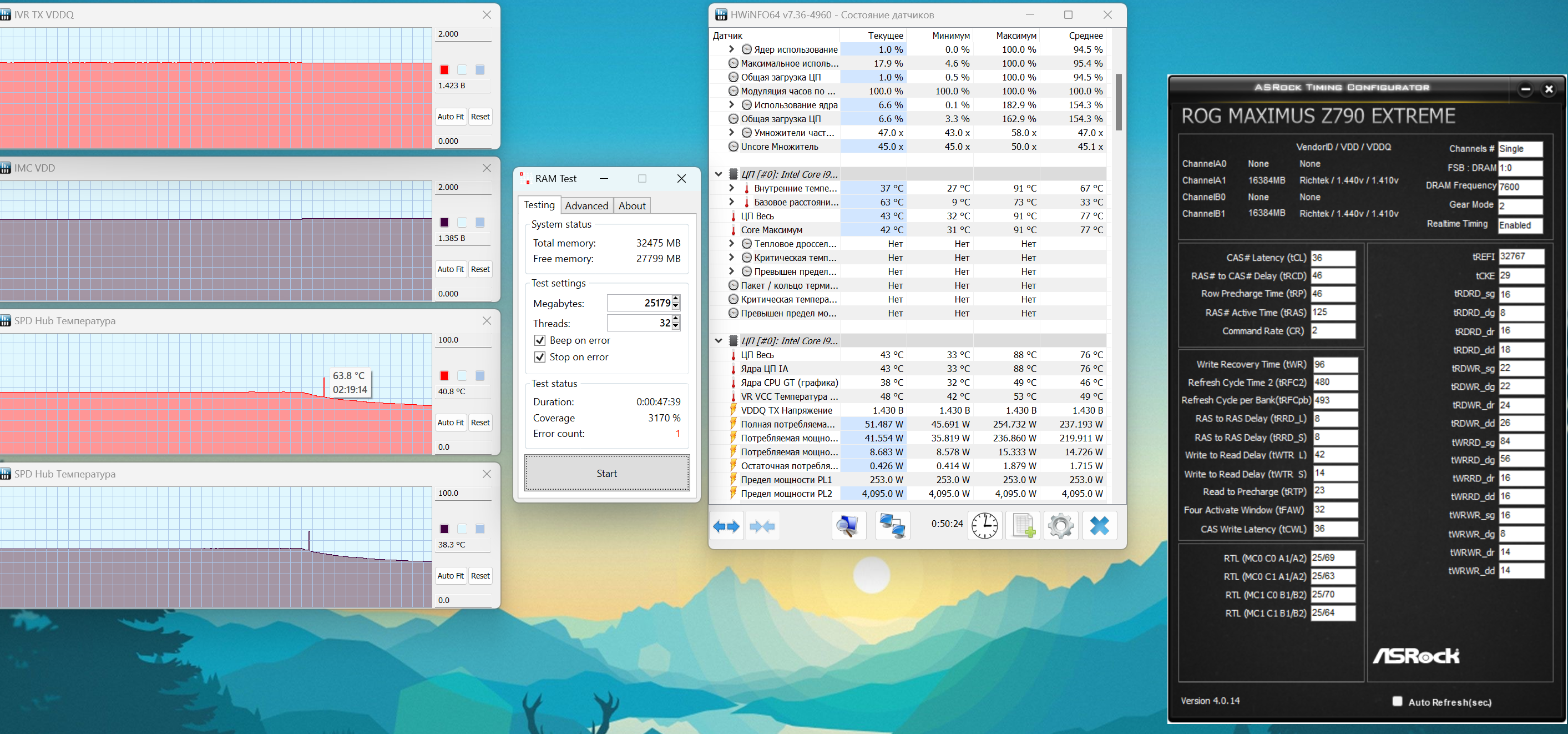Click the red color swatch in IVR TX VDDQ graph

click(444, 70)
